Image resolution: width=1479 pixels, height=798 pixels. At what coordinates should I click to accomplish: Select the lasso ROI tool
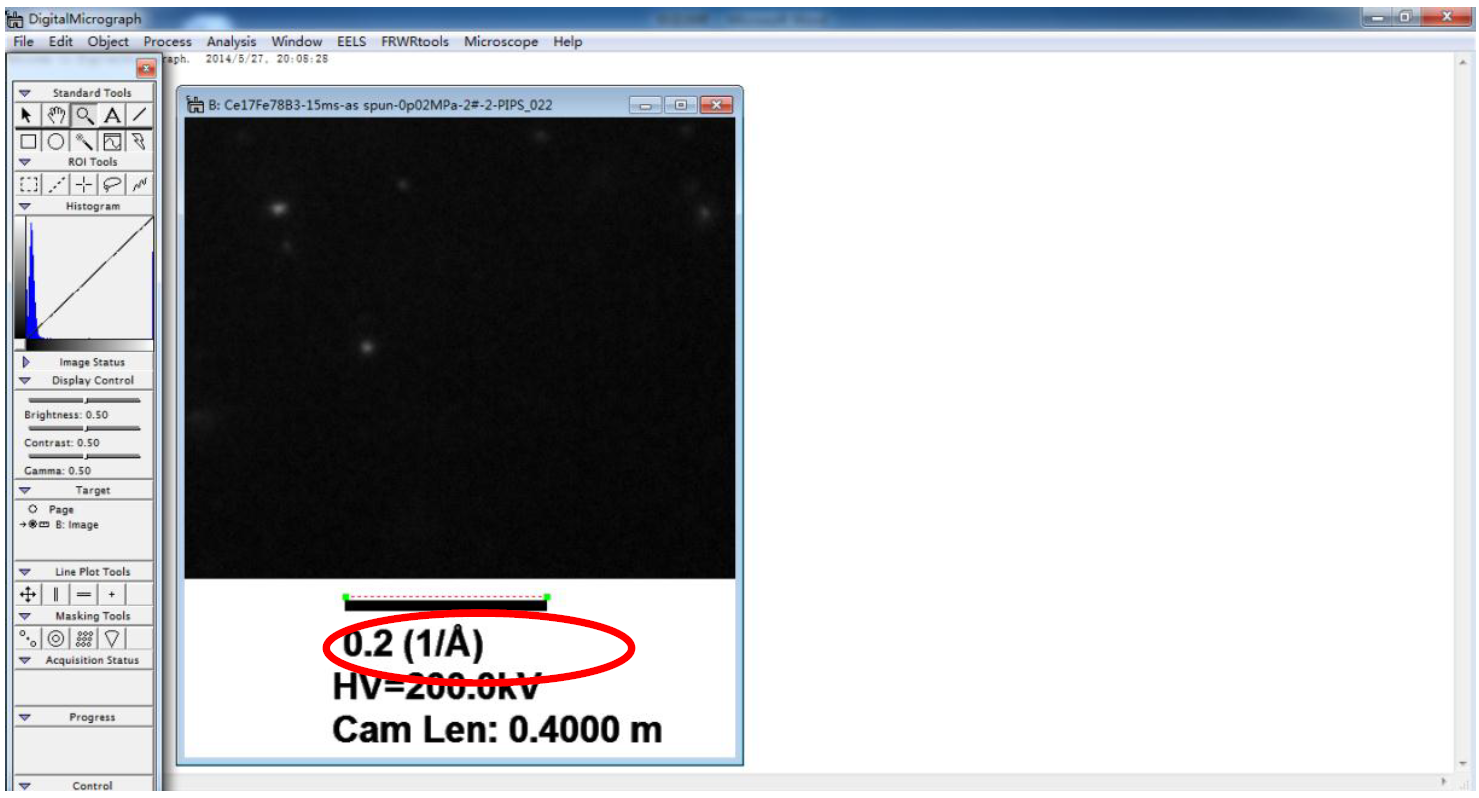(x=112, y=184)
